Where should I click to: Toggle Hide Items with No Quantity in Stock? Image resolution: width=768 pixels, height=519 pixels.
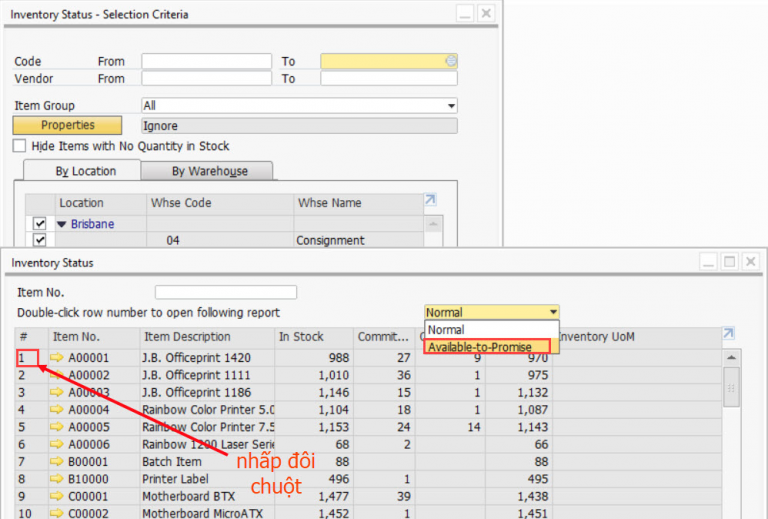point(19,146)
